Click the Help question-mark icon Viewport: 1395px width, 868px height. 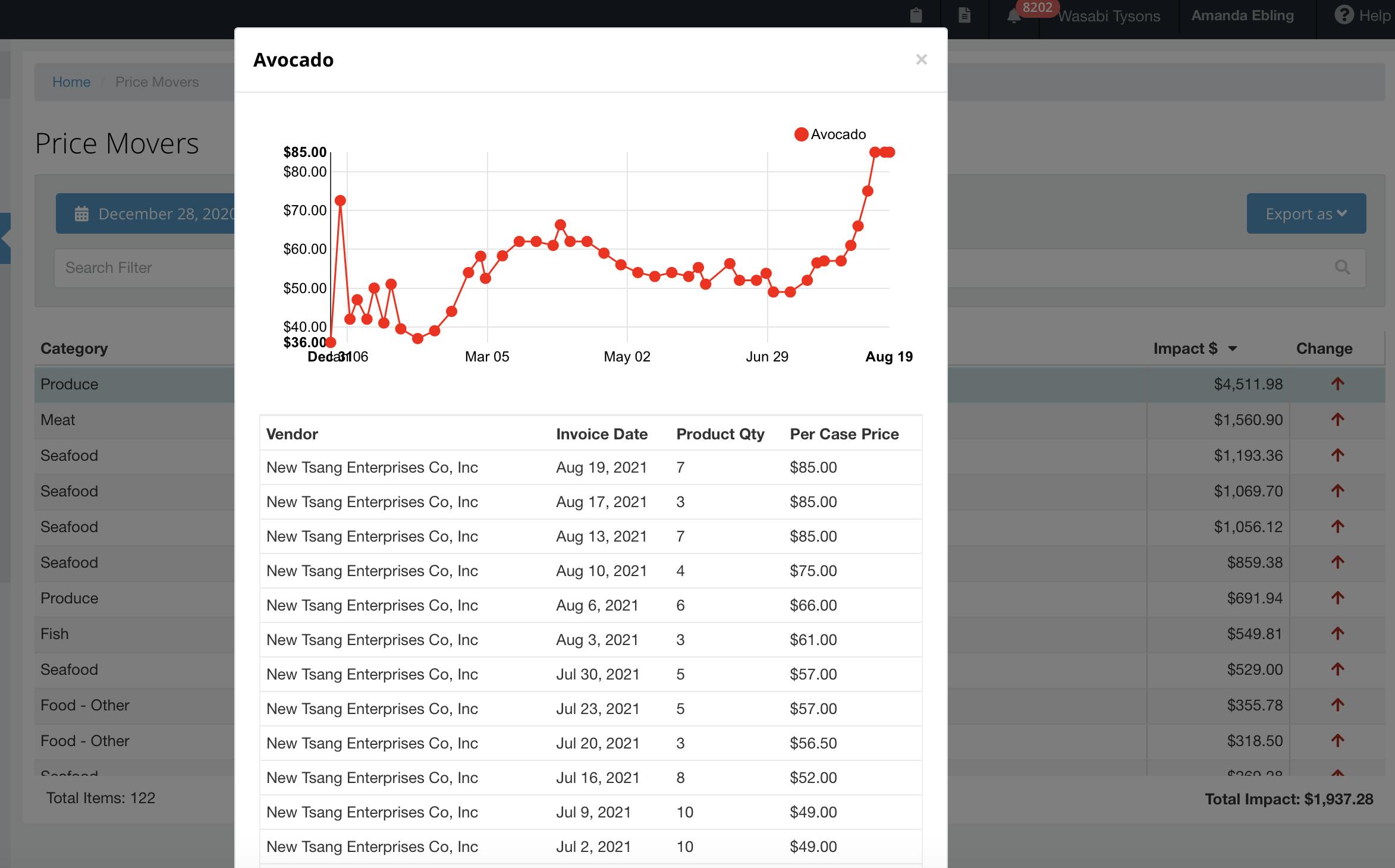click(1343, 15)
